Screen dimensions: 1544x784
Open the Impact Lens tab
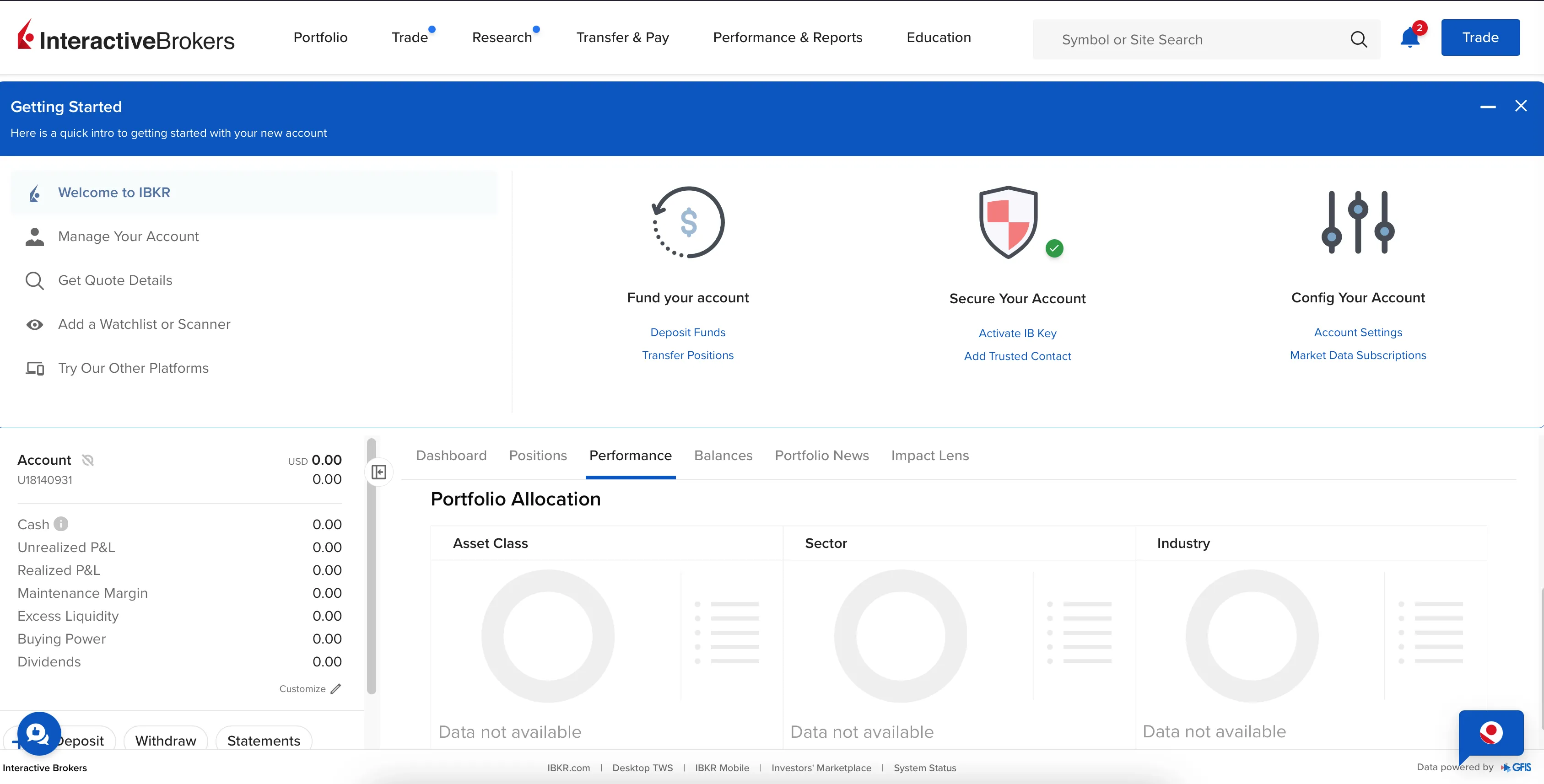(x=930, y=456)
